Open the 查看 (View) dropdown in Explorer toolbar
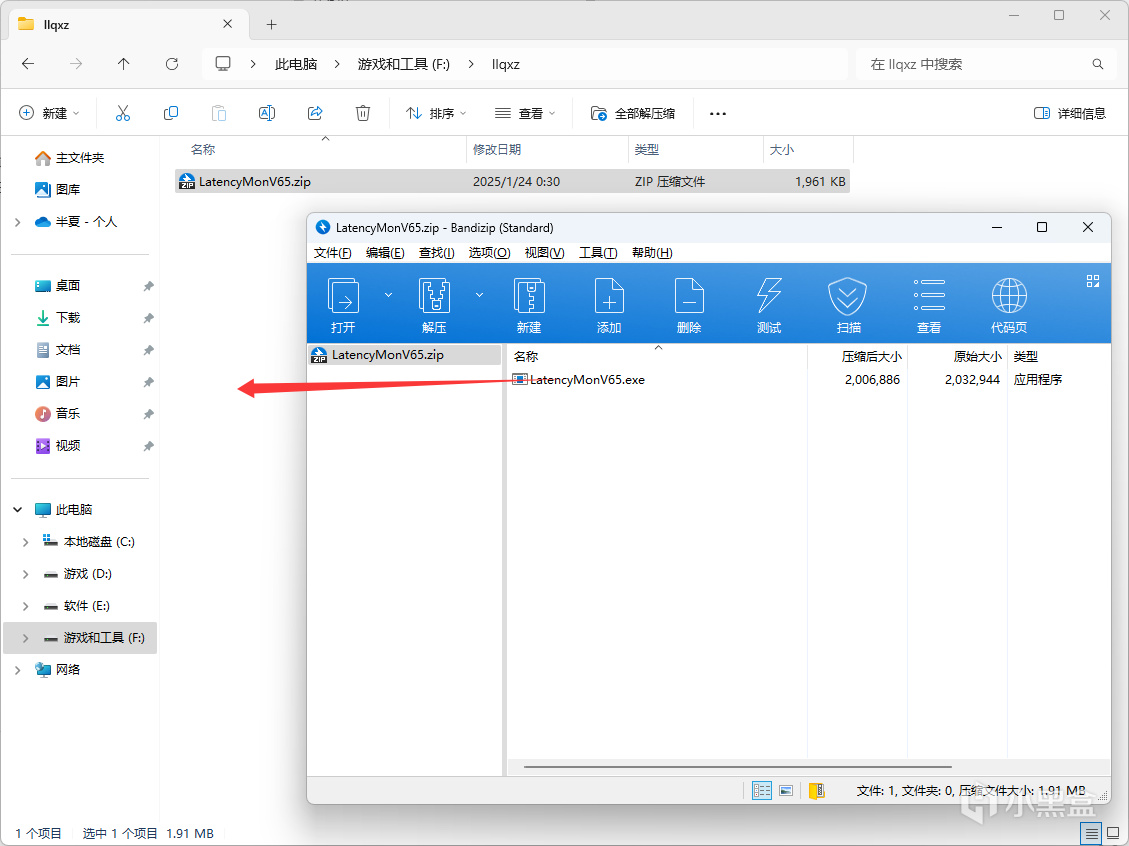Image resolution: width=1129 pixels, height=846 pixels. click(x=526, y=113)
